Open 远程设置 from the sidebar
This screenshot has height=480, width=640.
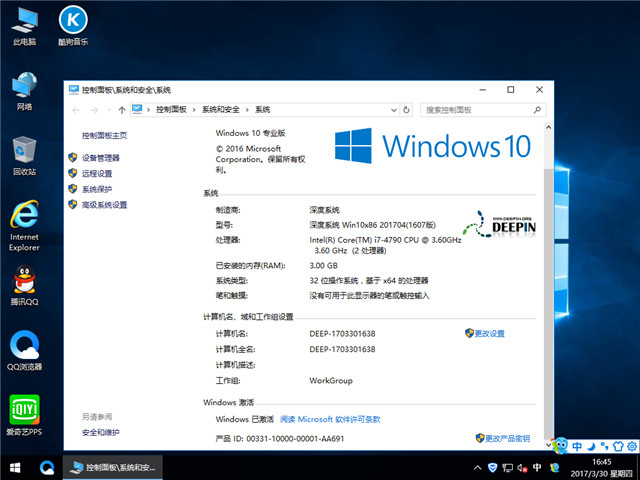tap(97, 173)
